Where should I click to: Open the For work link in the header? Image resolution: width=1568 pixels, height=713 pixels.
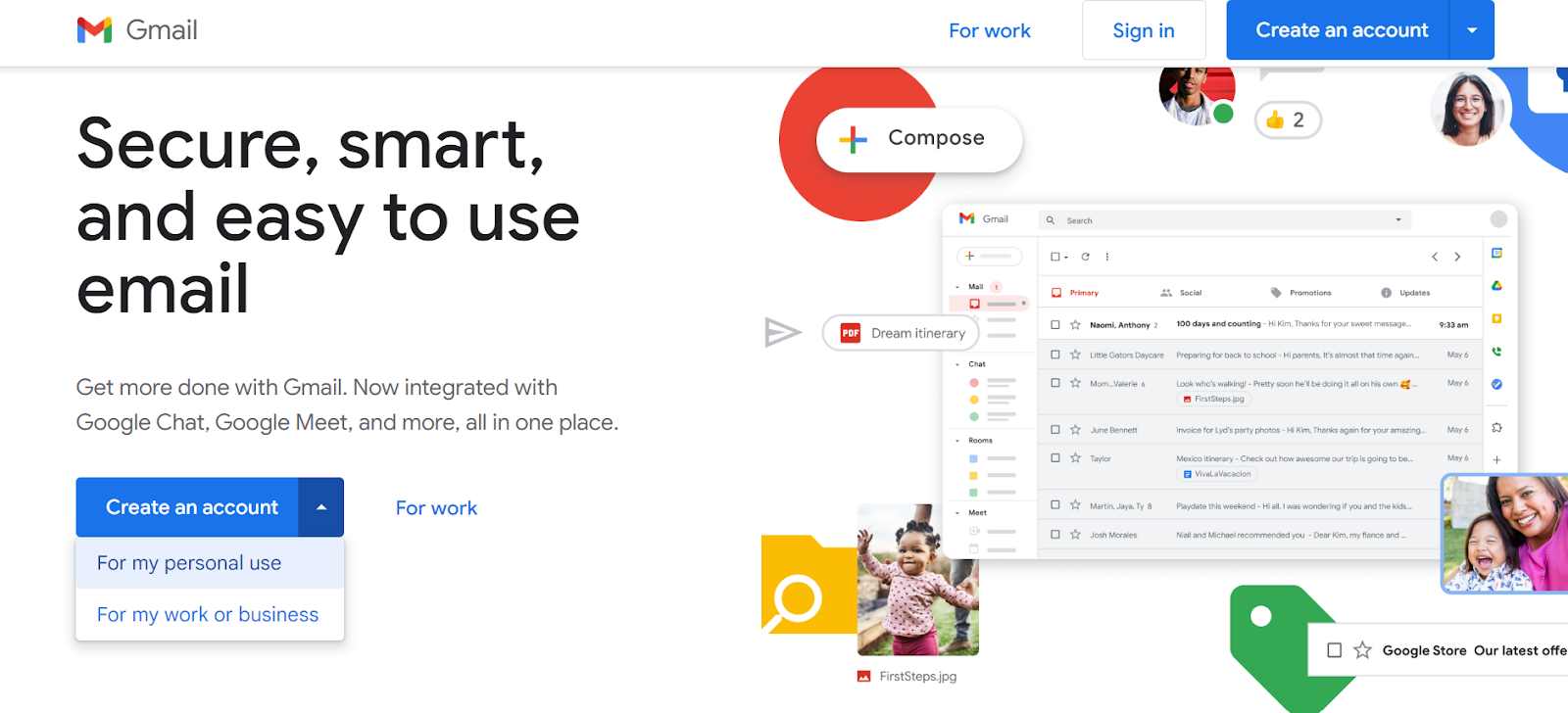[990, 30]
